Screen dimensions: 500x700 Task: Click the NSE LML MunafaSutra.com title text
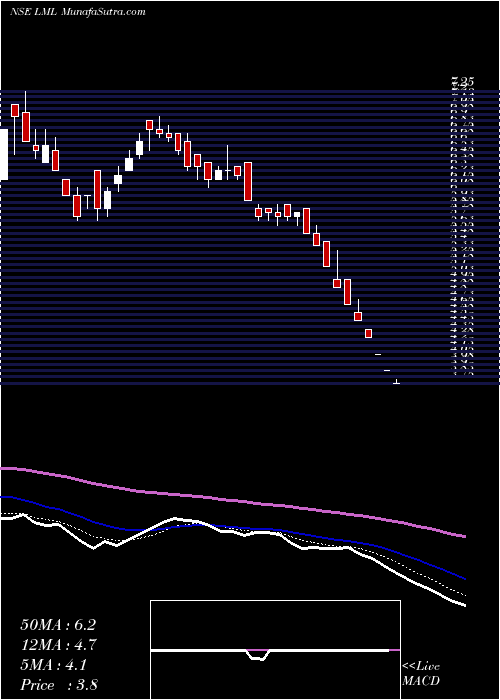point(78,12)
